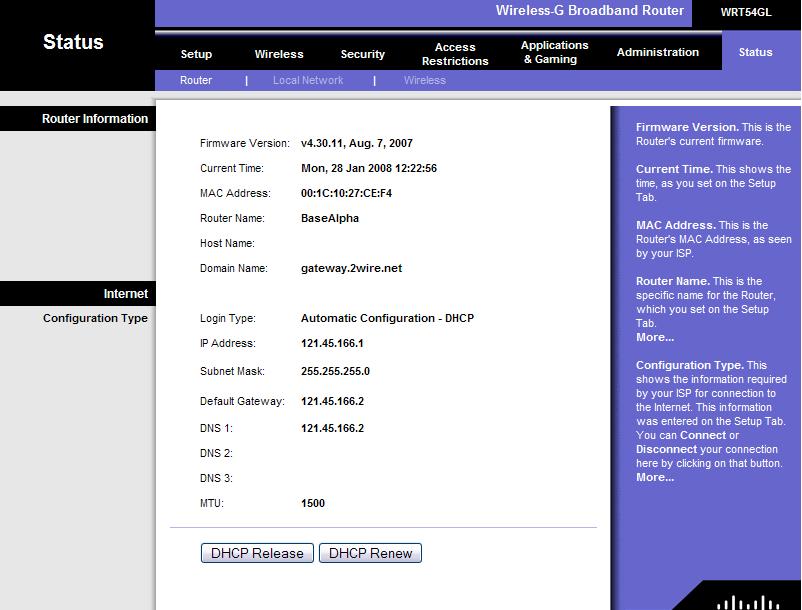Select subnet mask 255.255.255.0
Image resolution: width=802 pixels, height=610 pixels.
click(335, 371)
